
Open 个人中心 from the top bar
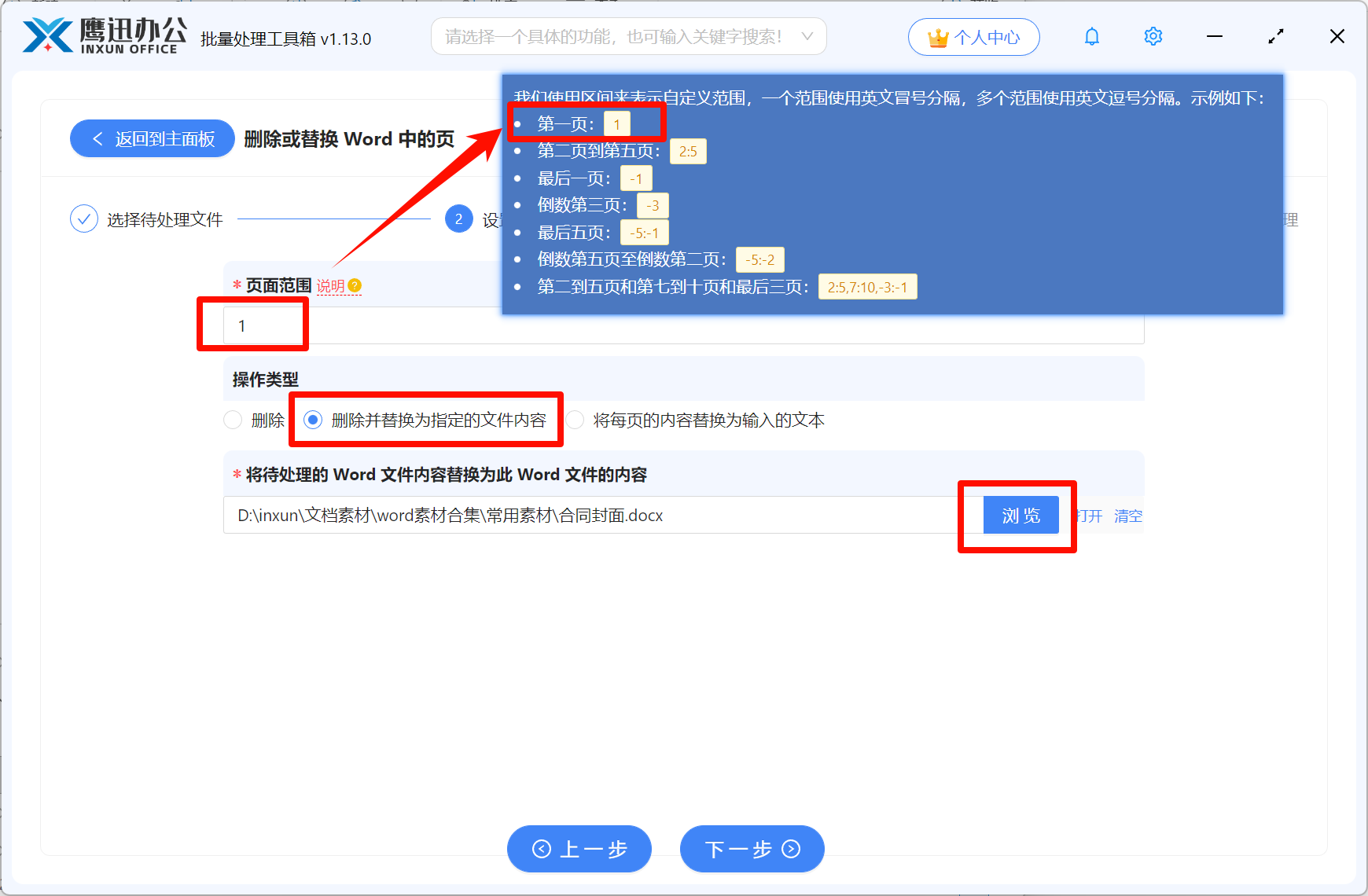(974, 36)
